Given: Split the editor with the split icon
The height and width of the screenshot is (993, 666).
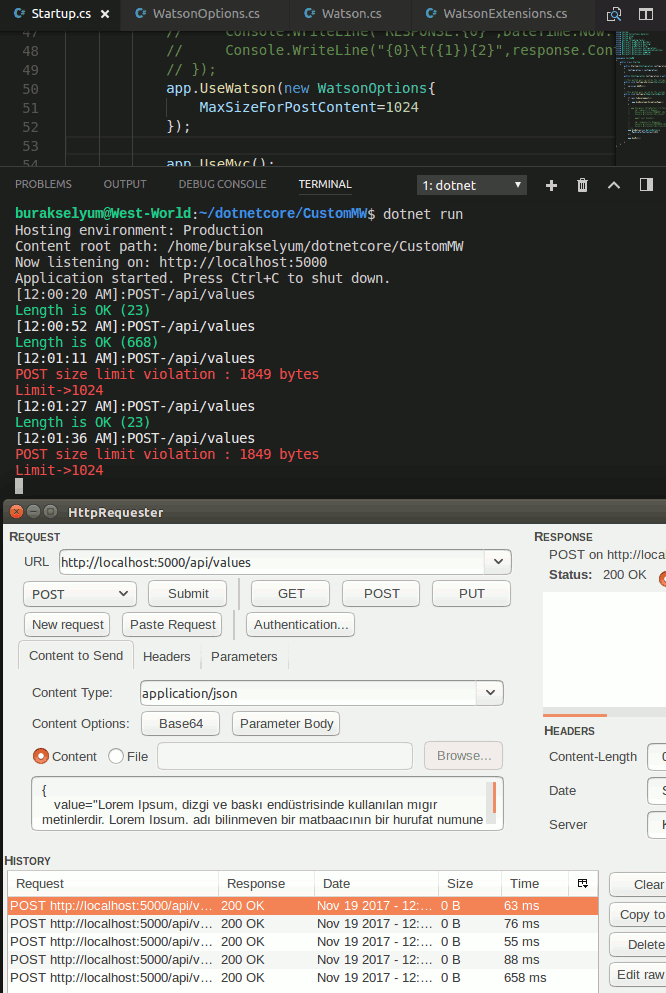Looking at the screenshot, I should pos(646,14).
